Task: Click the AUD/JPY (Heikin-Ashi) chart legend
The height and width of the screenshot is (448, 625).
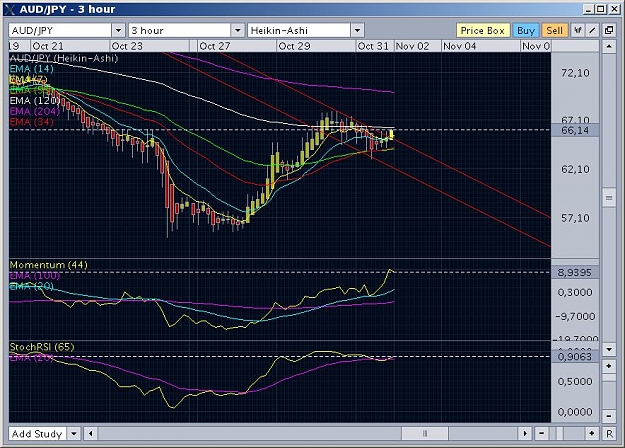Action: point(64,58)
